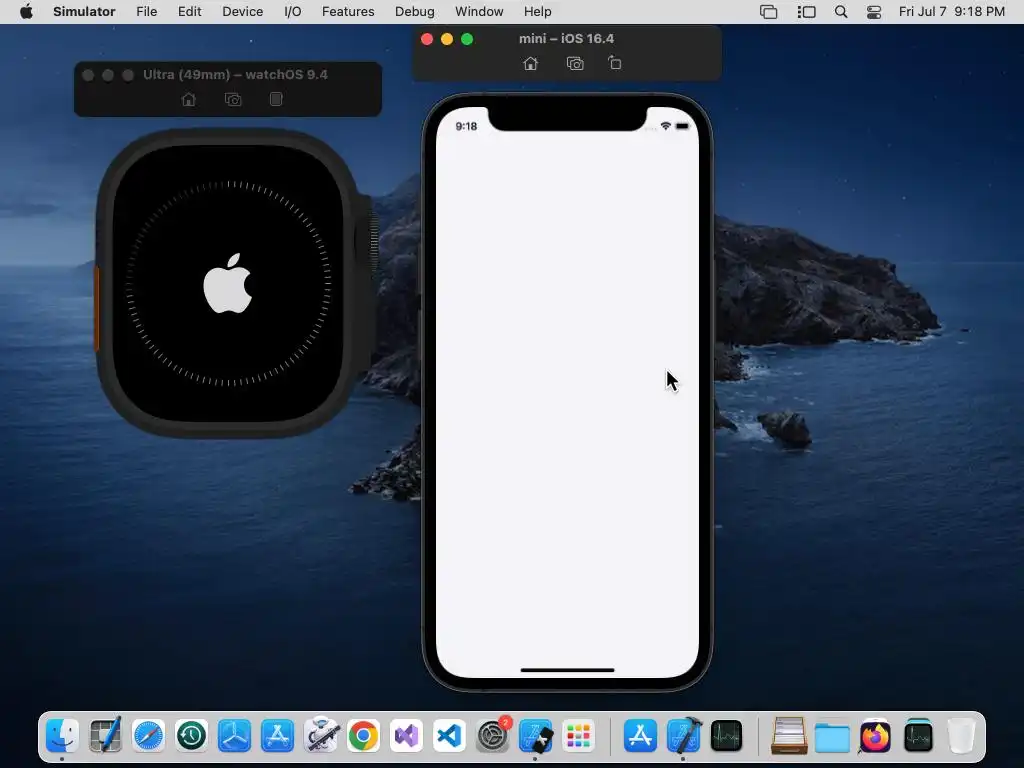Open the blue folder in dock
The width and height of the screenshot is (1024, 768).
click(832, 737)
